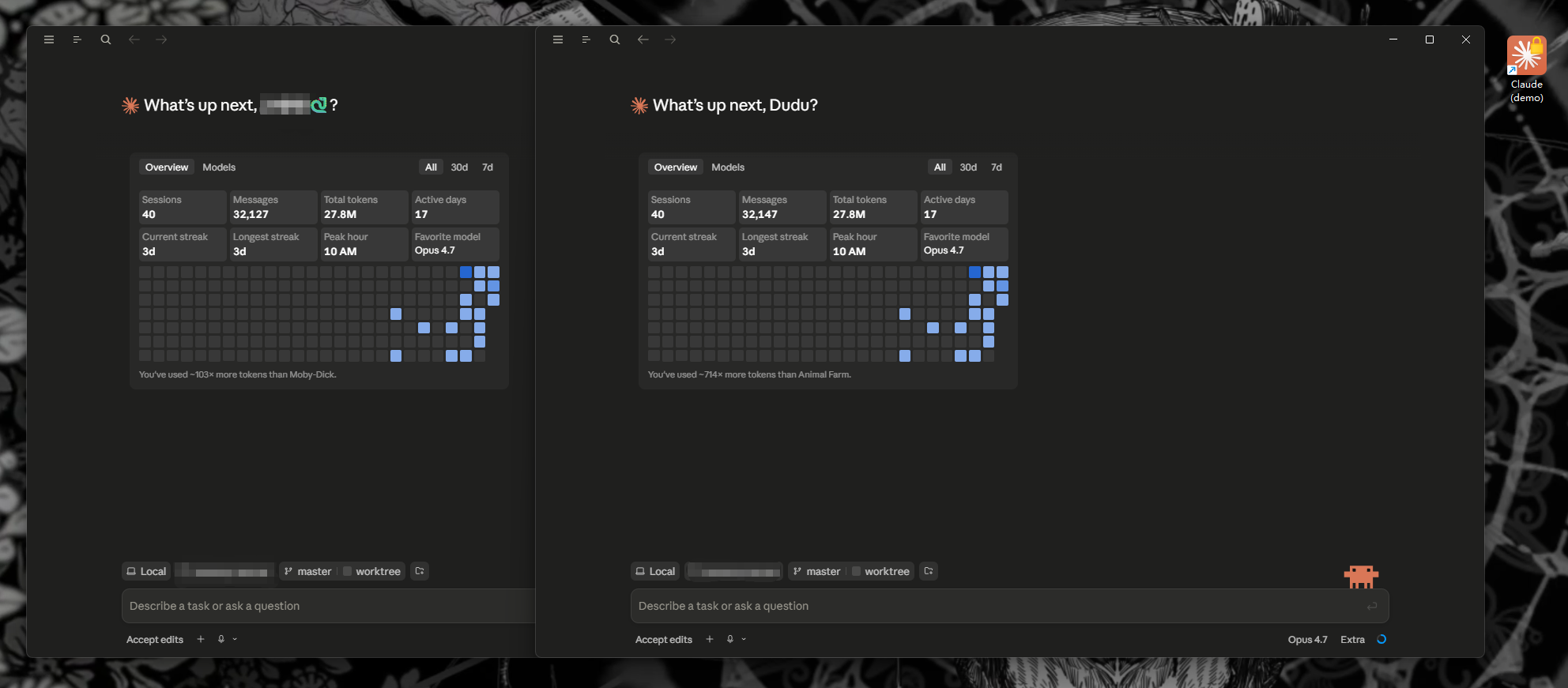Screen dimensions: 1568x688
Task: Click Accept edits mode in right window
Action: [664, 639]
